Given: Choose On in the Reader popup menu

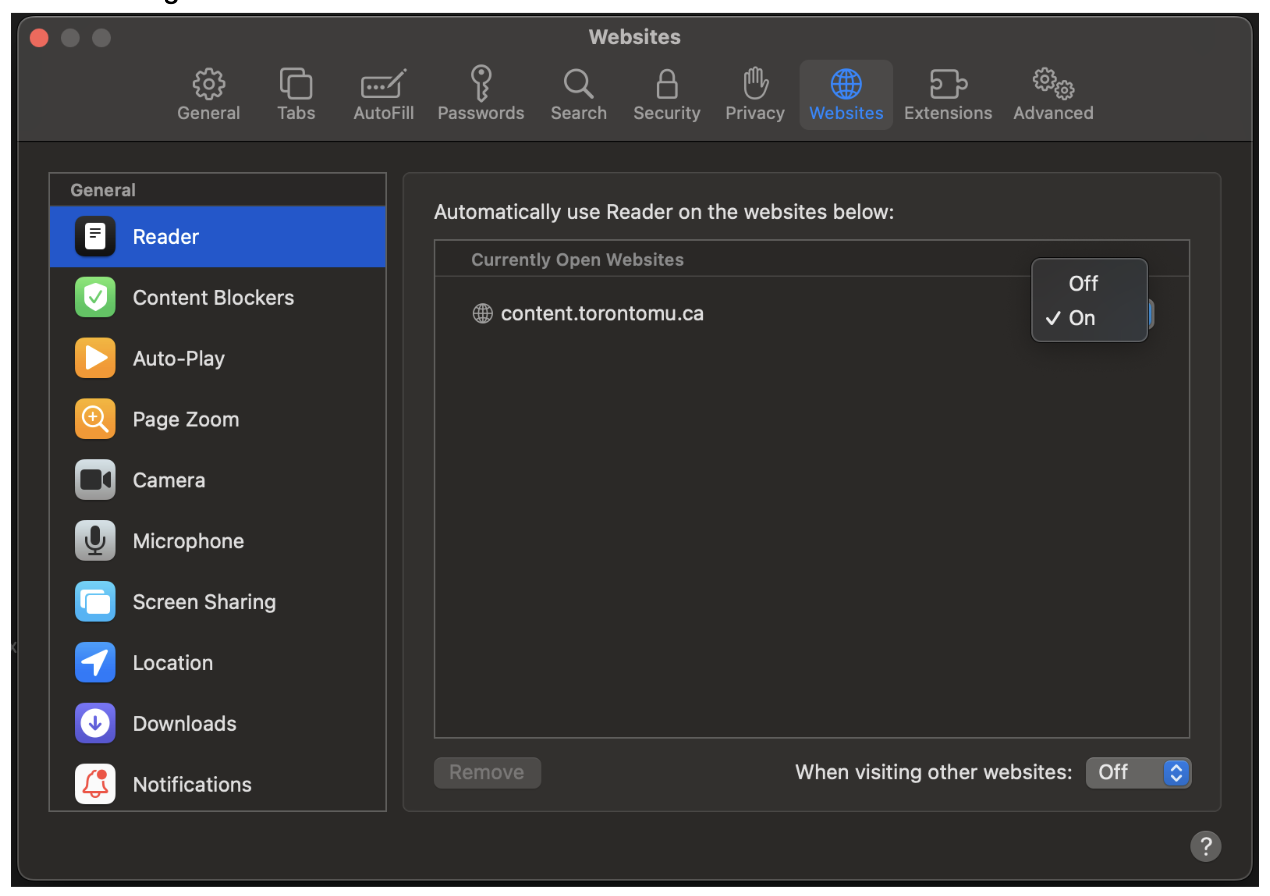Looking at the screenshot, I should [1082, 318].
